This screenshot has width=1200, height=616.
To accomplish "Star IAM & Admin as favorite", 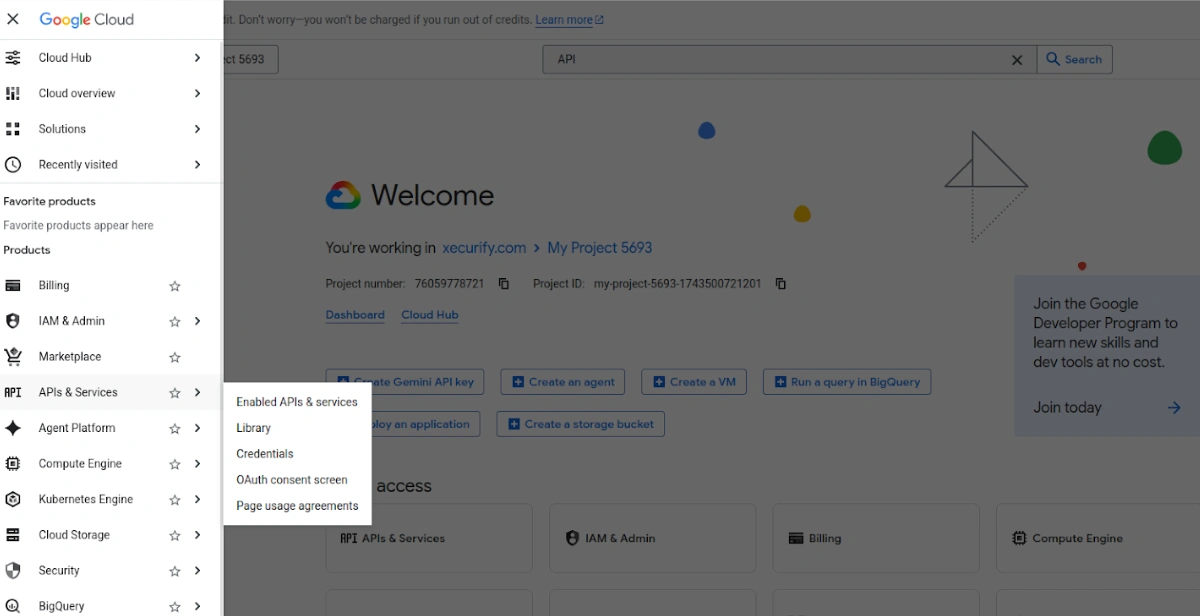I will [175, 322].
